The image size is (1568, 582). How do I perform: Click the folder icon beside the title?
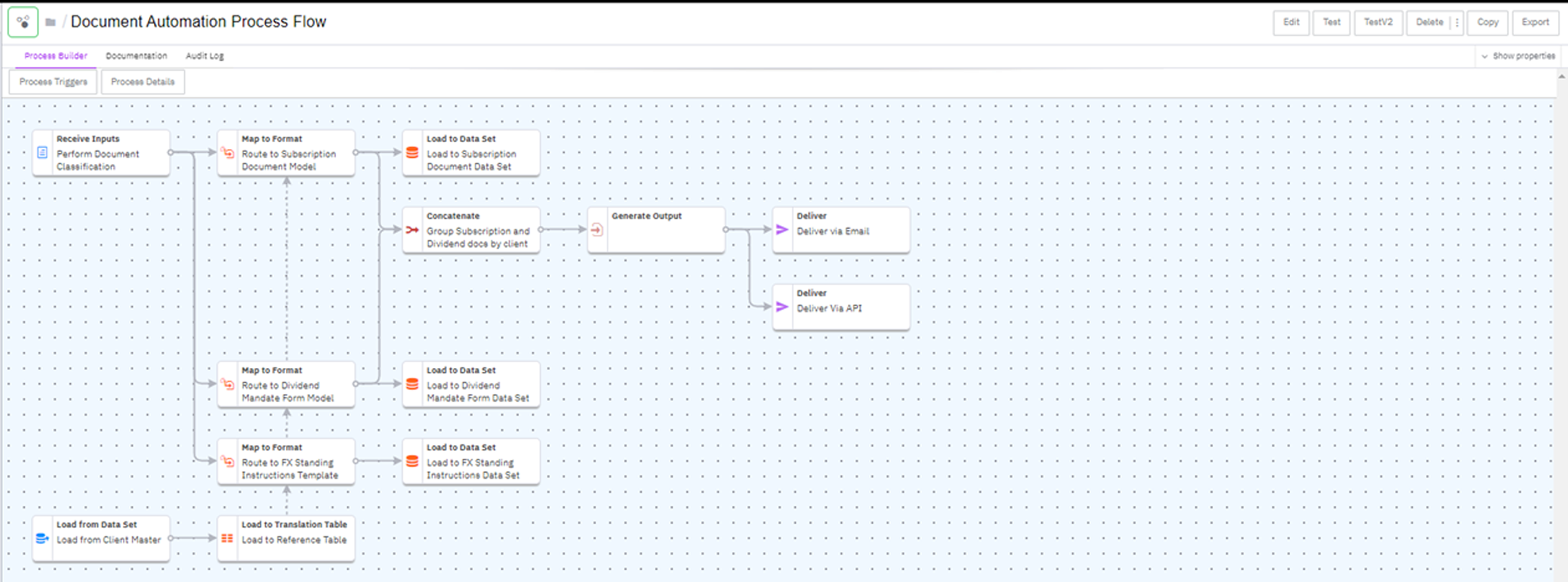tap(51, 22)
